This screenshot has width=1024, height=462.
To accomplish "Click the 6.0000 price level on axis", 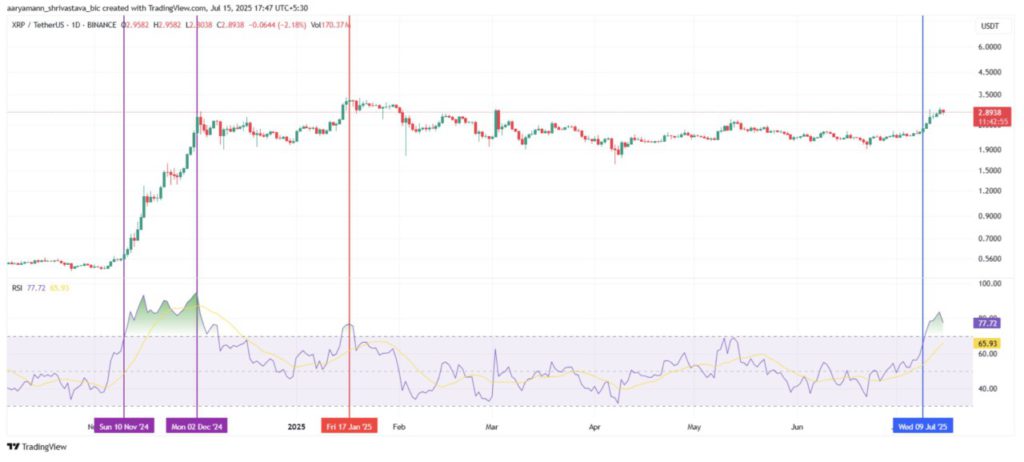I will pos(989,47).
